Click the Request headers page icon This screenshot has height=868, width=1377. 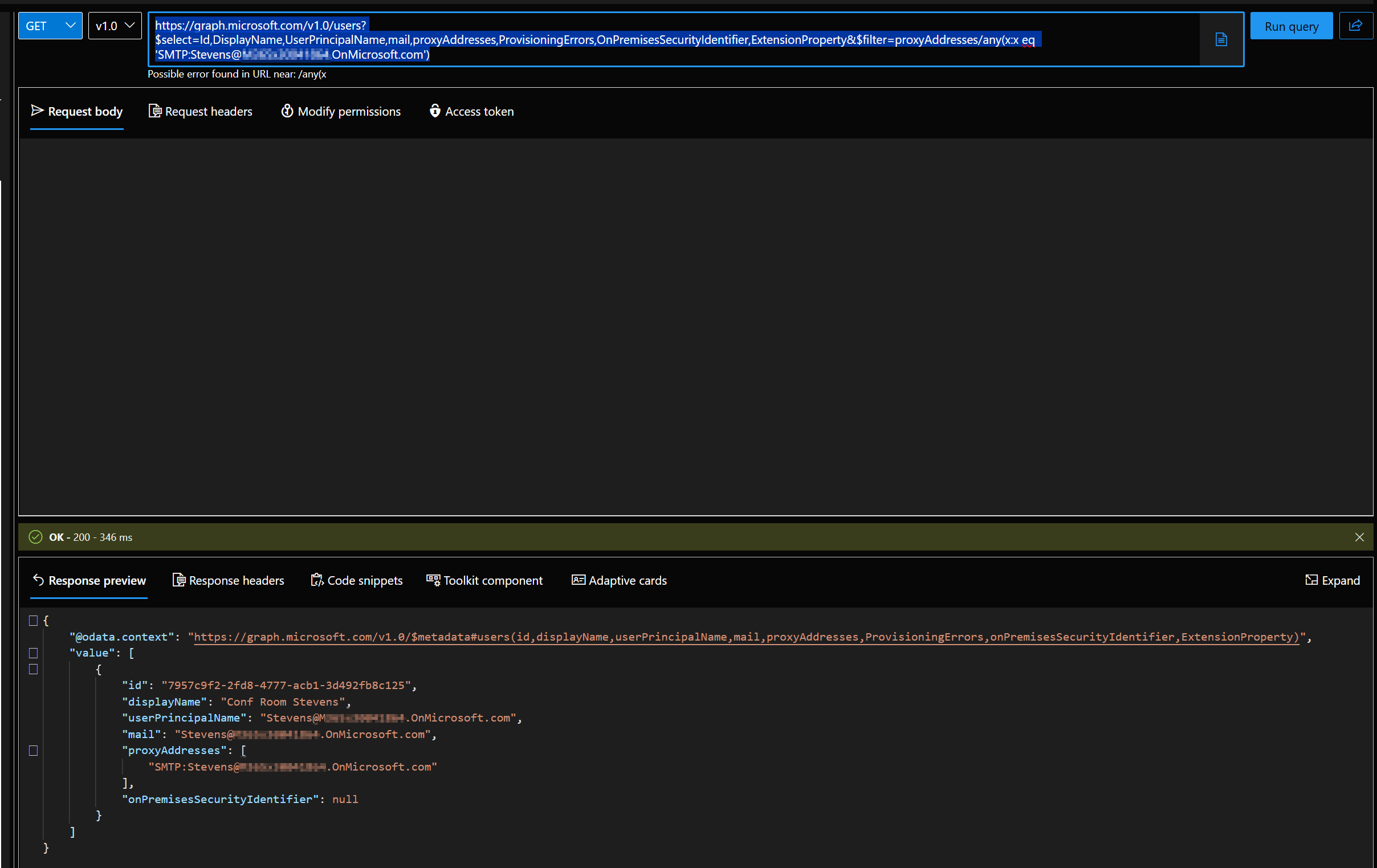154,111
